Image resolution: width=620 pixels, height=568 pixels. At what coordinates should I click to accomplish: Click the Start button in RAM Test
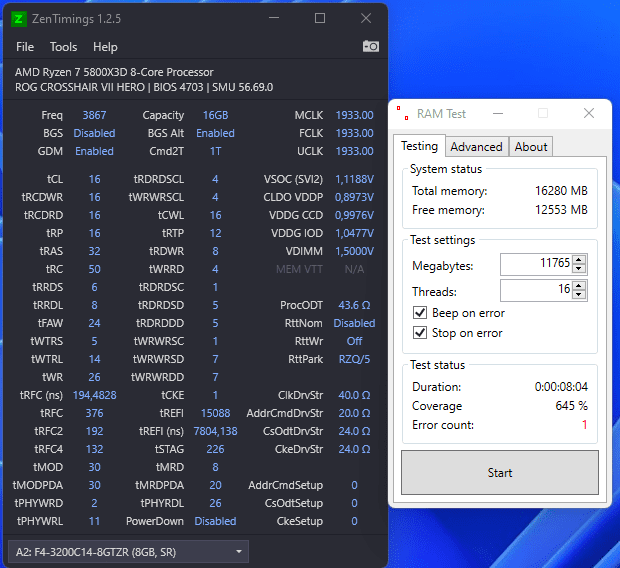[x=500, y=472]
